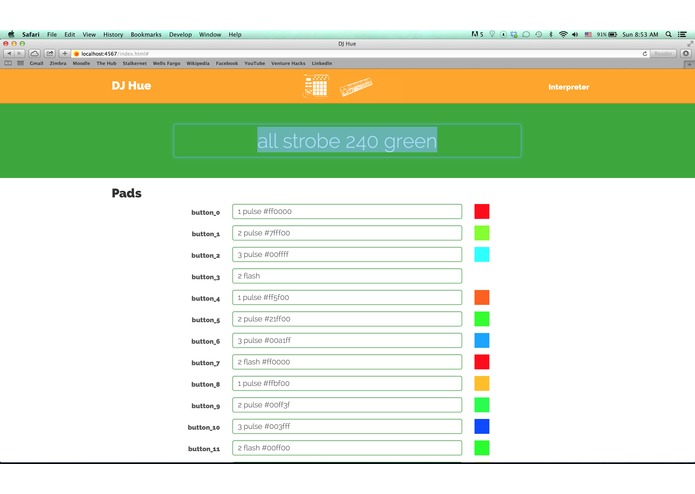Open the Wells Fargo bookmark

coord(167,63)
